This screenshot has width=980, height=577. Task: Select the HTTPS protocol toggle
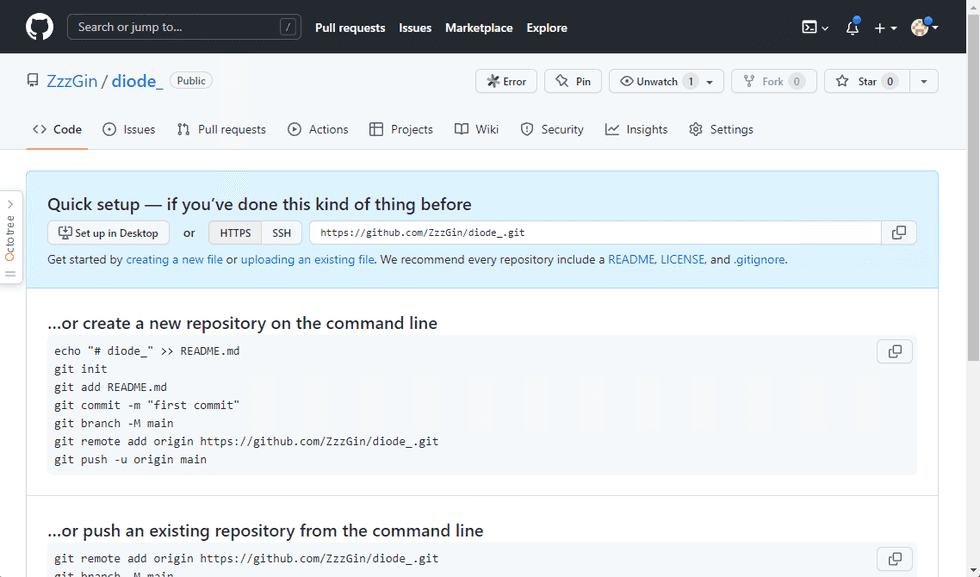[235, 233]
